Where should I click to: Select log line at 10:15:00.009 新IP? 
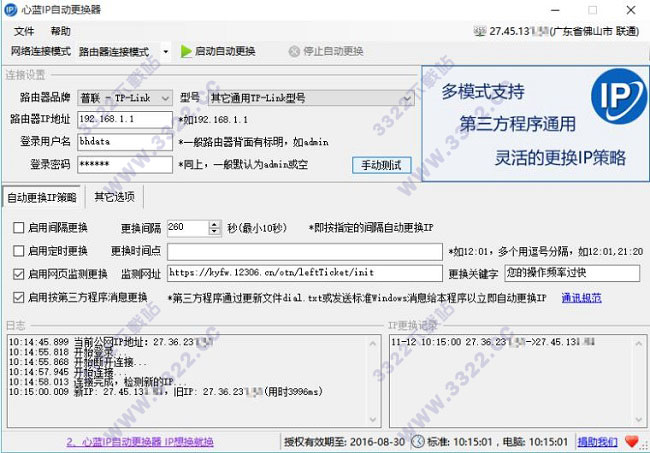166,392
